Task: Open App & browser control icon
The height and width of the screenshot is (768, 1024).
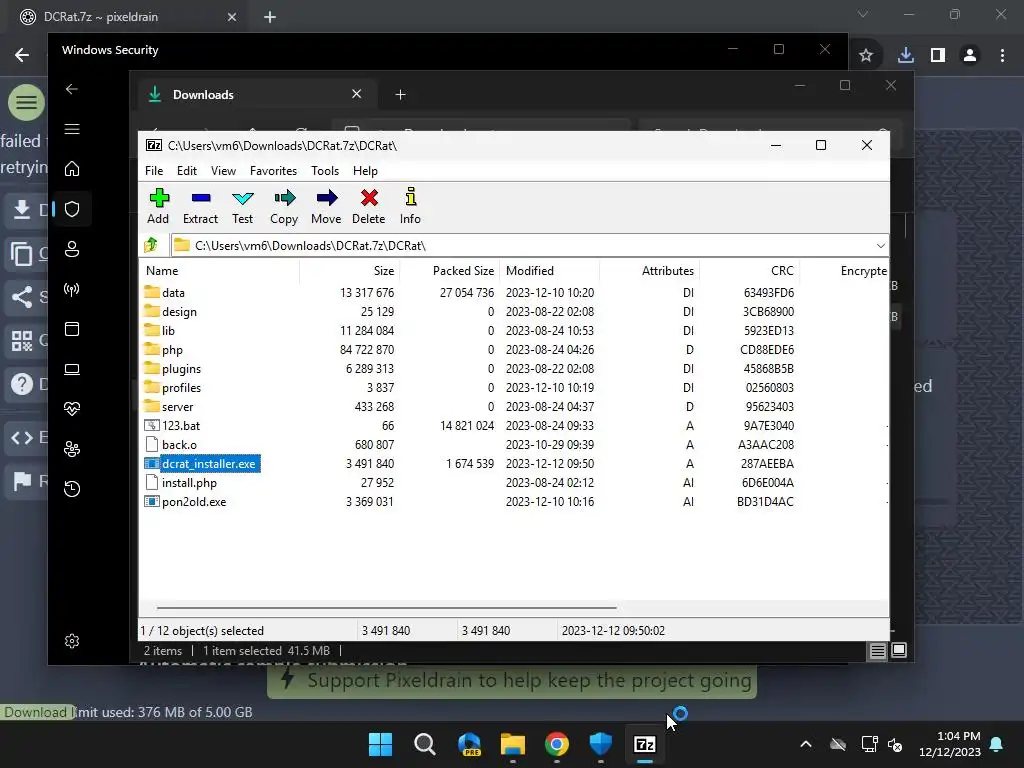Action: (72, 328)
